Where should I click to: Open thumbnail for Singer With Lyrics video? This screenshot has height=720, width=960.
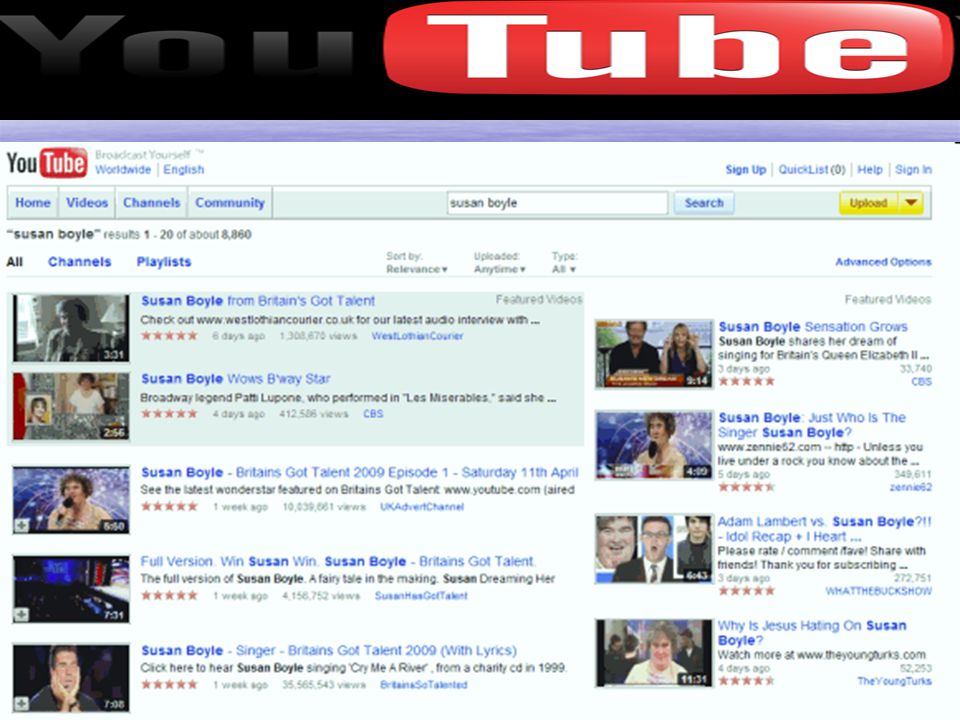click(71, 678)
